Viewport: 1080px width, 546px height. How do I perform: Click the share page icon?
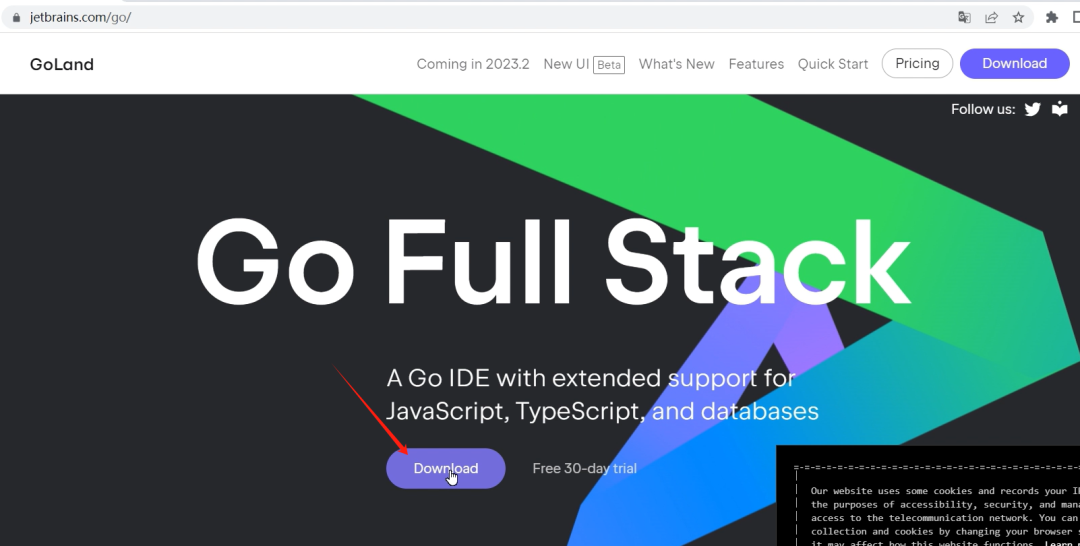point(991,18)
